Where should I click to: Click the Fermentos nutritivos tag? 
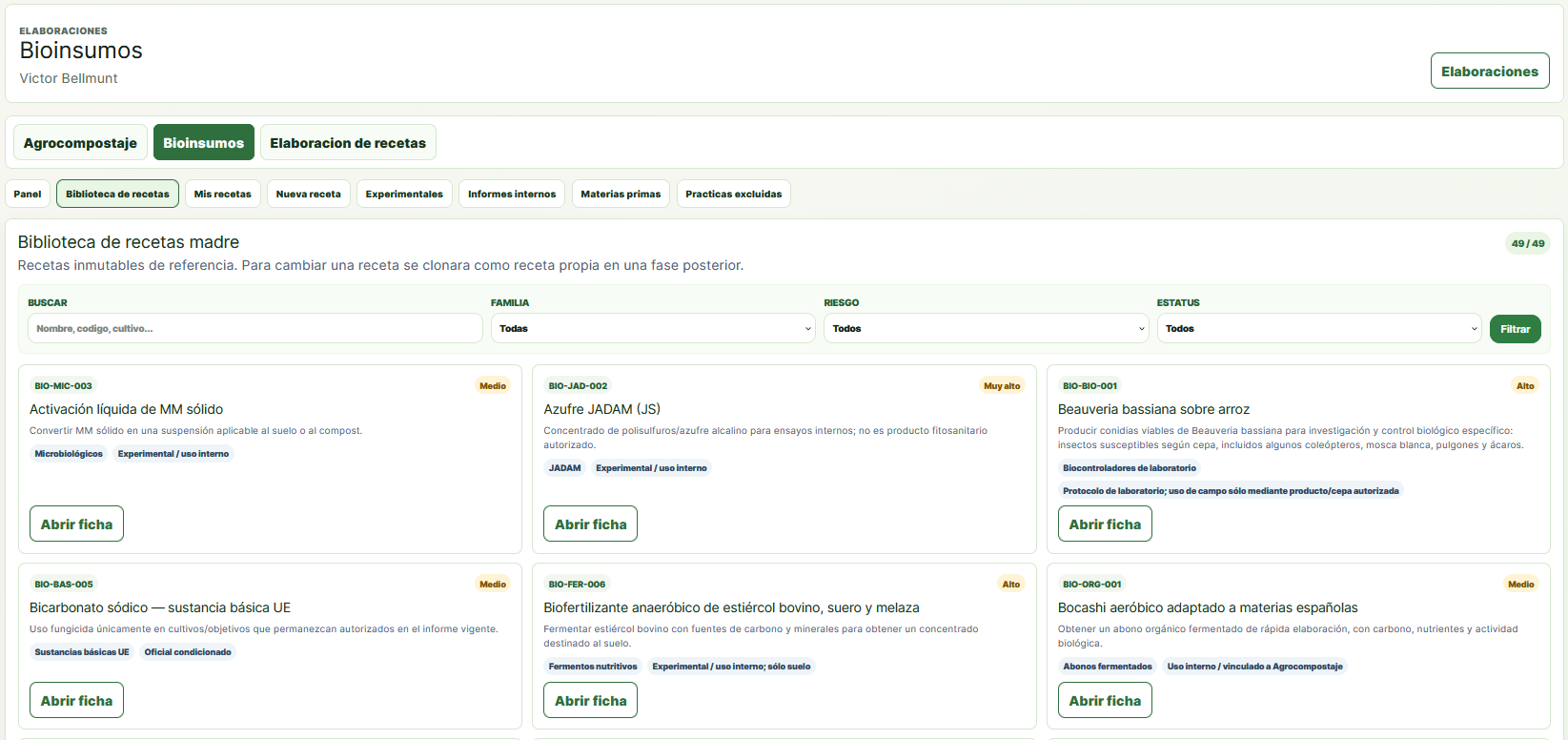[593, 667]
